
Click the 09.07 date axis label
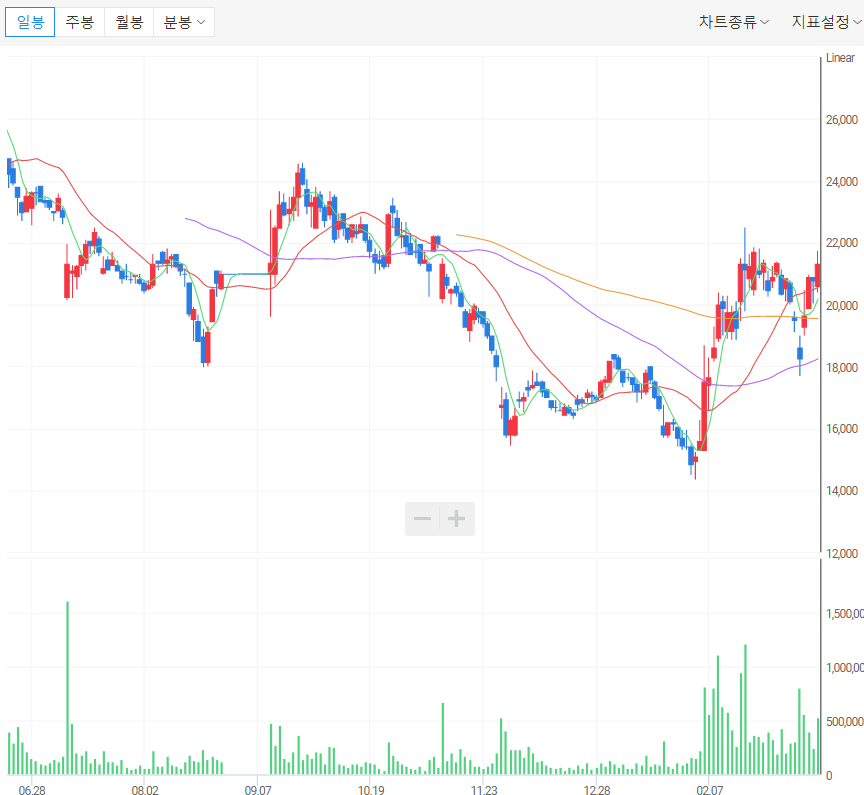(258, 790)
